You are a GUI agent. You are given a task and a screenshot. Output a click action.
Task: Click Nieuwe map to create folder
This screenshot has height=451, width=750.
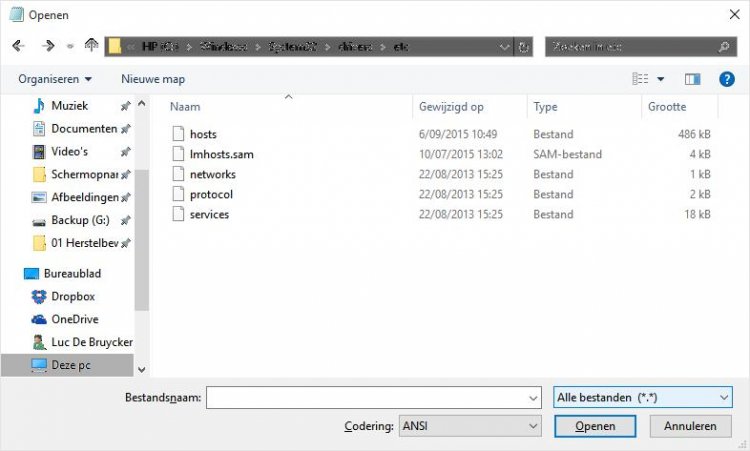(x=153, y=78)
